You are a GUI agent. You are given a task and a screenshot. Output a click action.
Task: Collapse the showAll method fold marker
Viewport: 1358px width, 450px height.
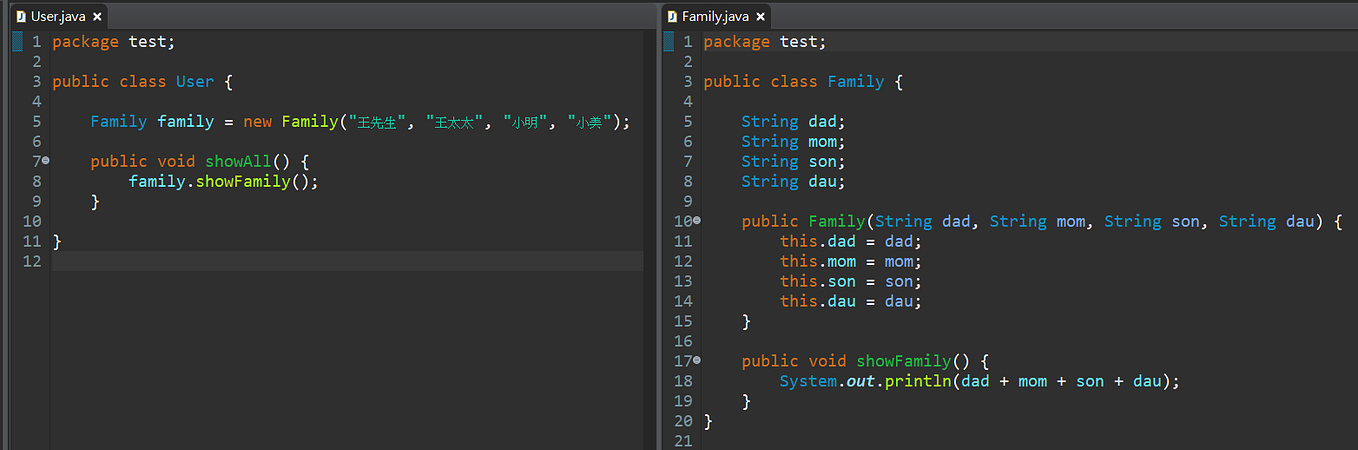tap(45, 160)
